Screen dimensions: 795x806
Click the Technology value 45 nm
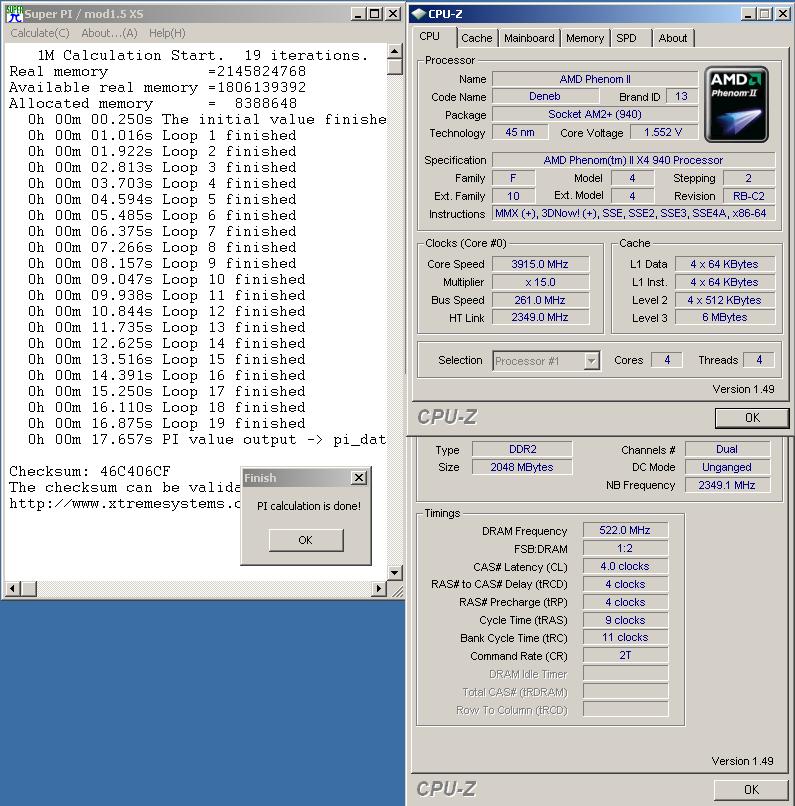coord(520,132)
